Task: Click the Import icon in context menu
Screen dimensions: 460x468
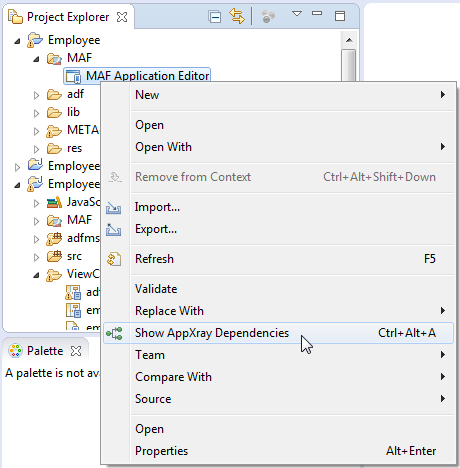Action: point(113,207)
